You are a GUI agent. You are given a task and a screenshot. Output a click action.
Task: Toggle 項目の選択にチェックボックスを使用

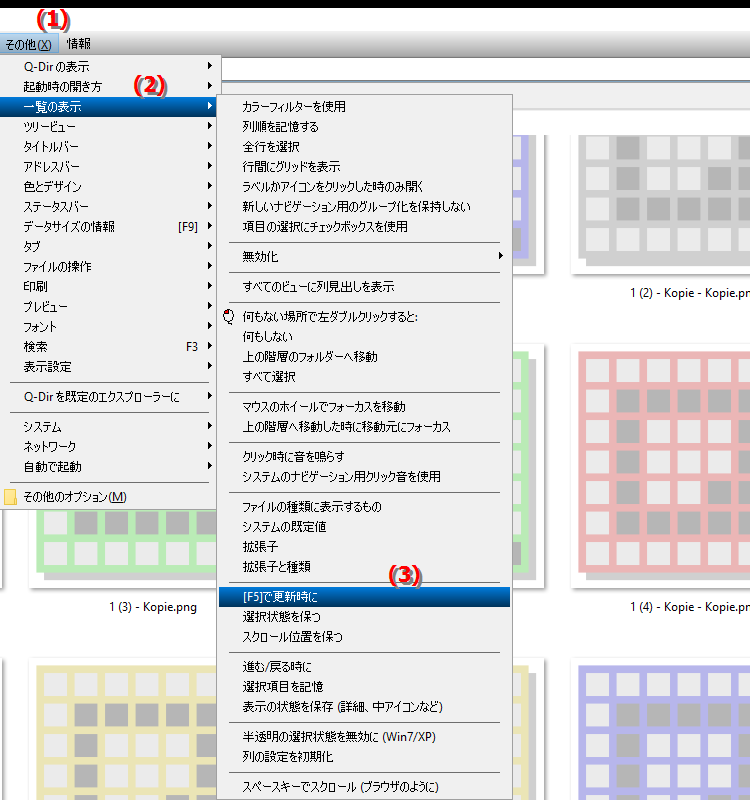point(364,226)
